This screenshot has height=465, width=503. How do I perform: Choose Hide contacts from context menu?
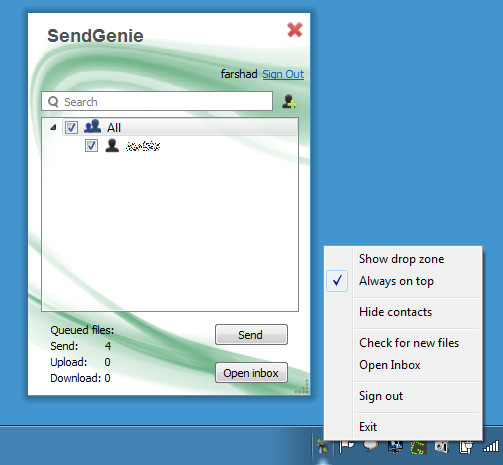[x=396, y=312]
